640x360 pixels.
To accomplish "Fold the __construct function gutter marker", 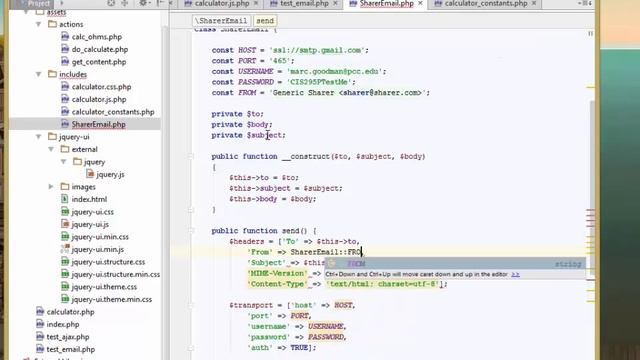I will pyautogui.click(x=191, y=156).
